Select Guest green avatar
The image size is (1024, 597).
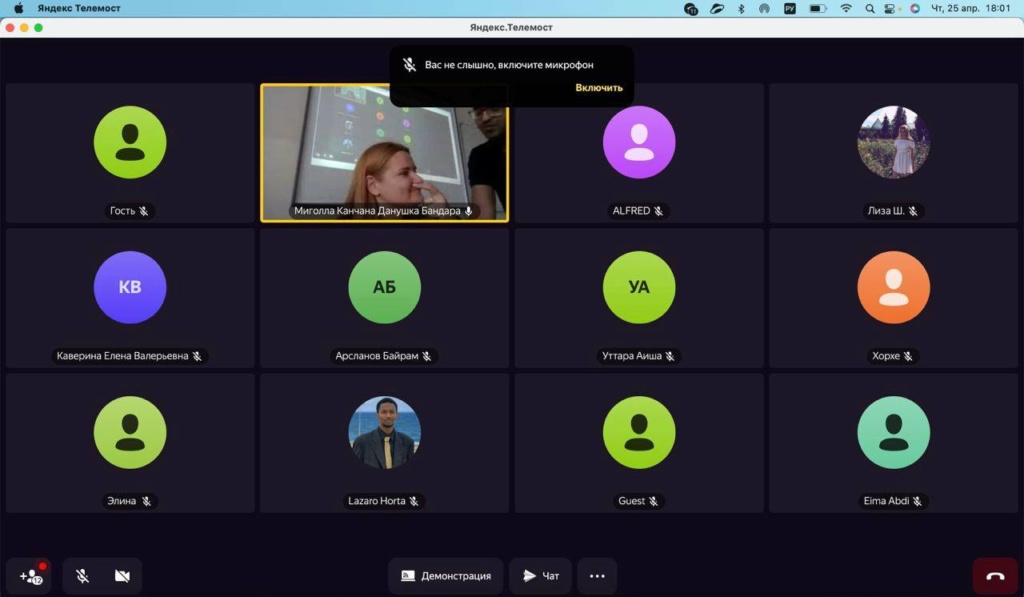pyautogui.click(x=639, y=432)
